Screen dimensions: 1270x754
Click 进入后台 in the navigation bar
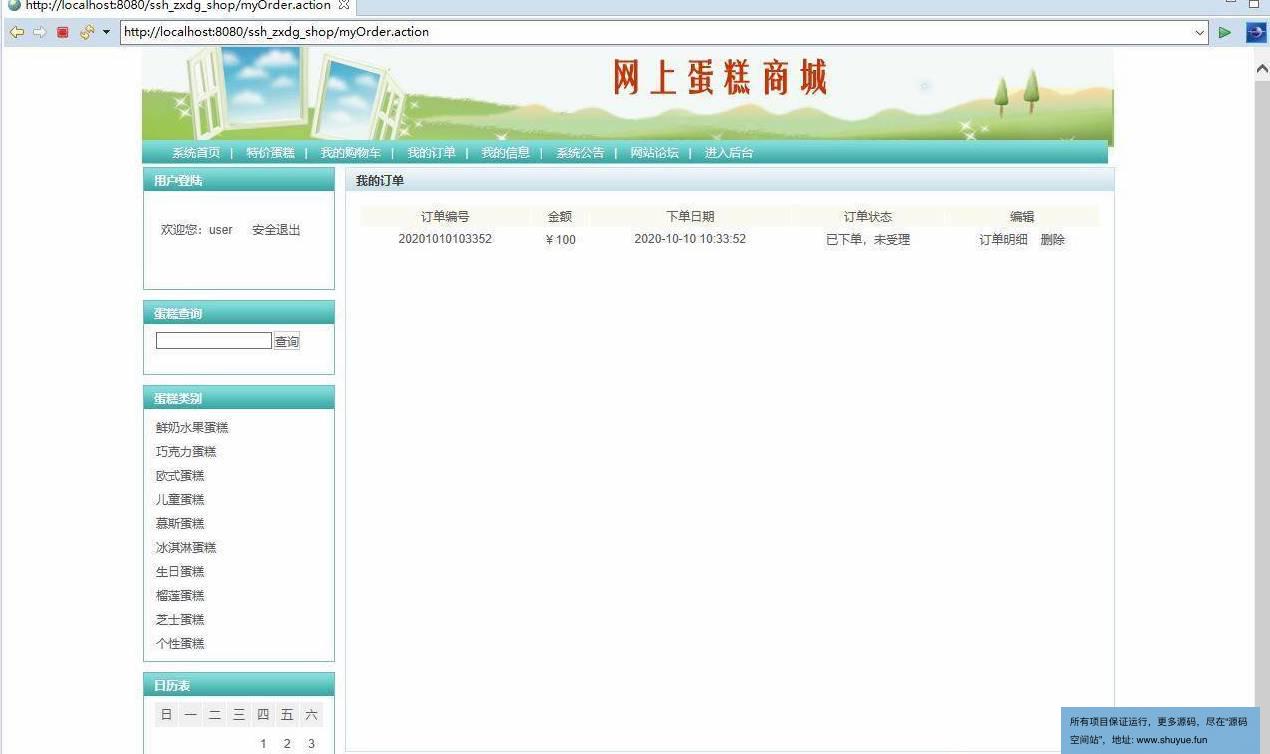click(x=729, y=153)
